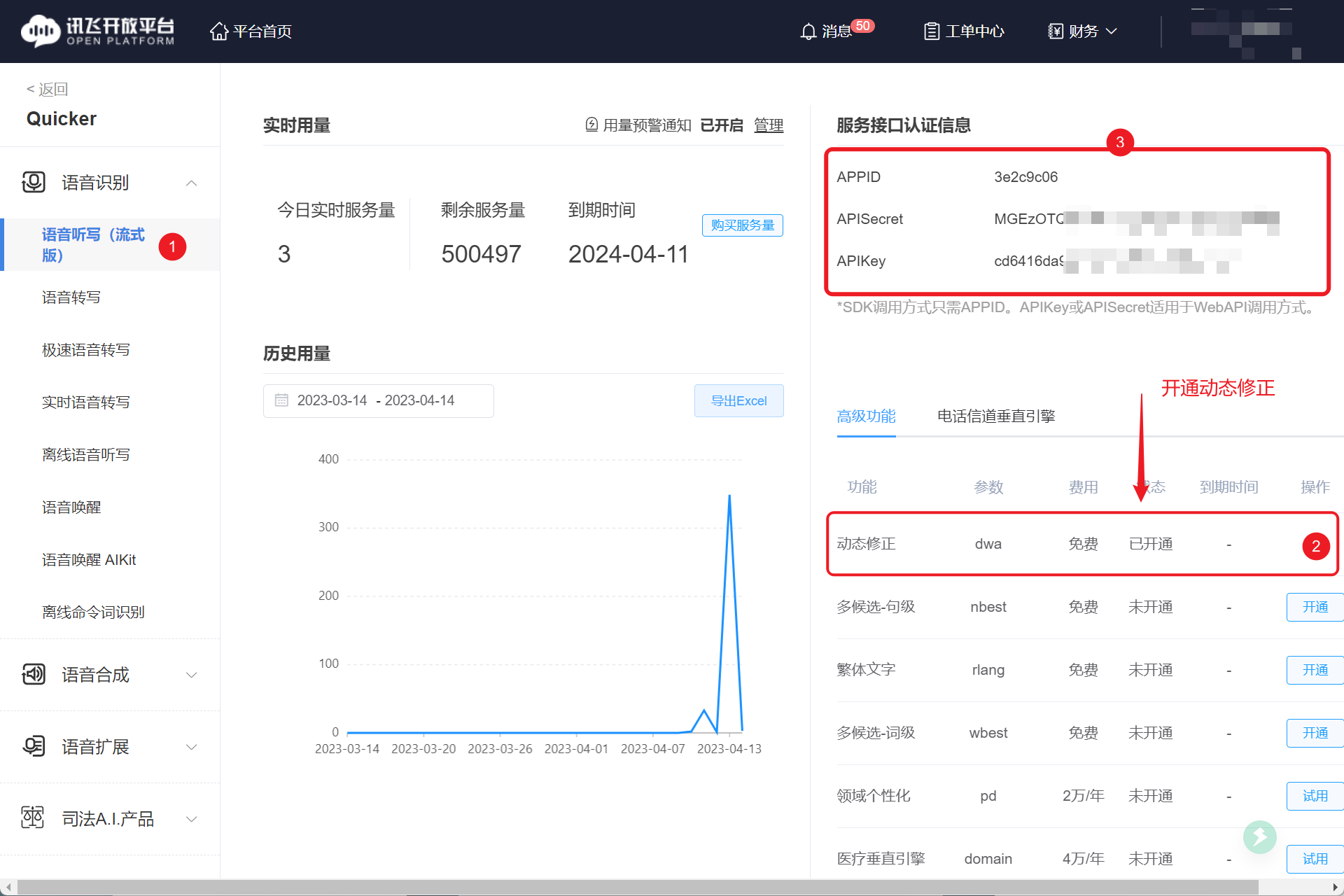Click the 司法A.I.产品 scales icon
Viewport: 1344px width, 896px height.
(33, 818)
